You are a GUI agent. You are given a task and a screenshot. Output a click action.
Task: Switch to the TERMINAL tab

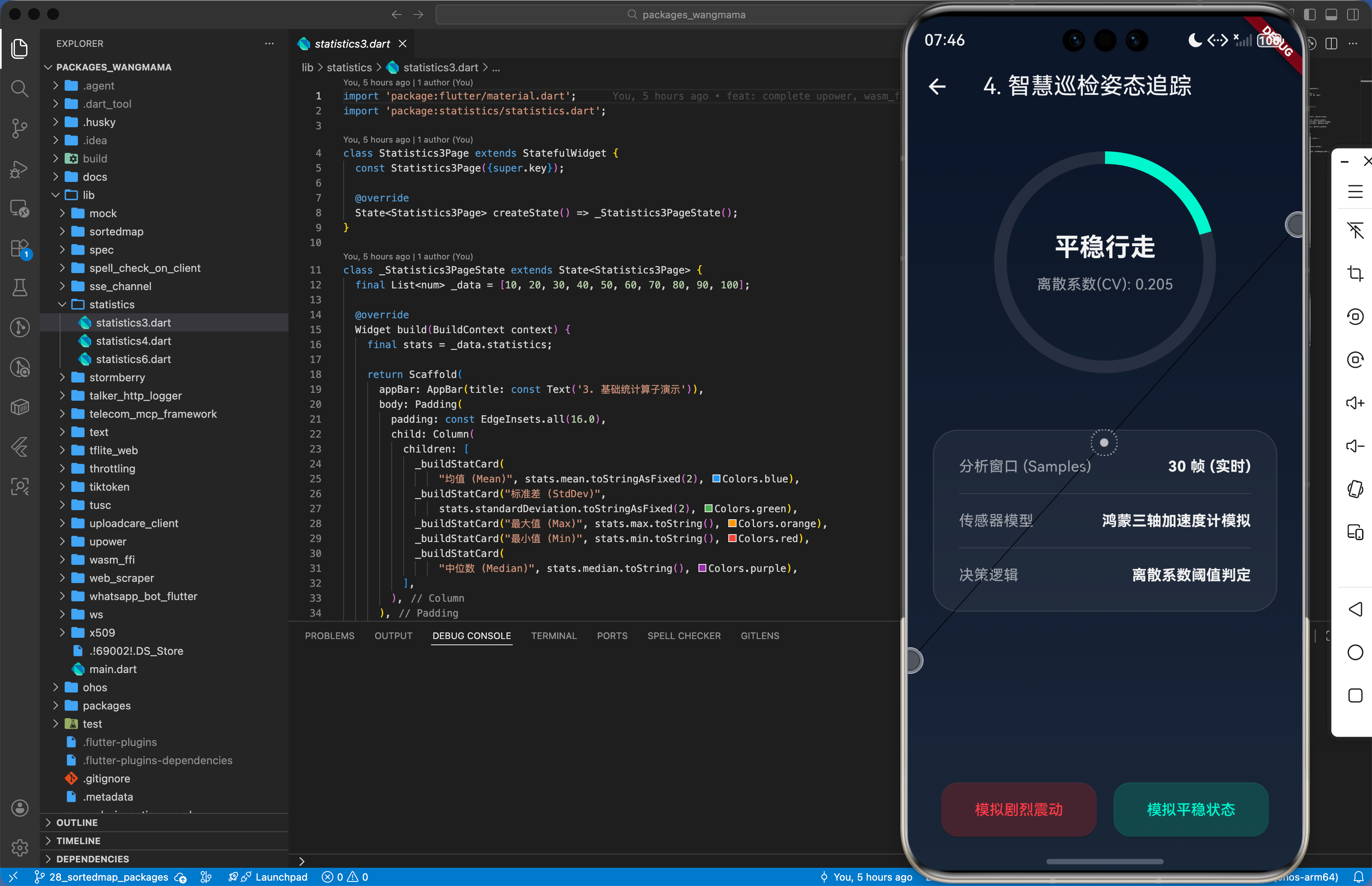tap(553, 636)
